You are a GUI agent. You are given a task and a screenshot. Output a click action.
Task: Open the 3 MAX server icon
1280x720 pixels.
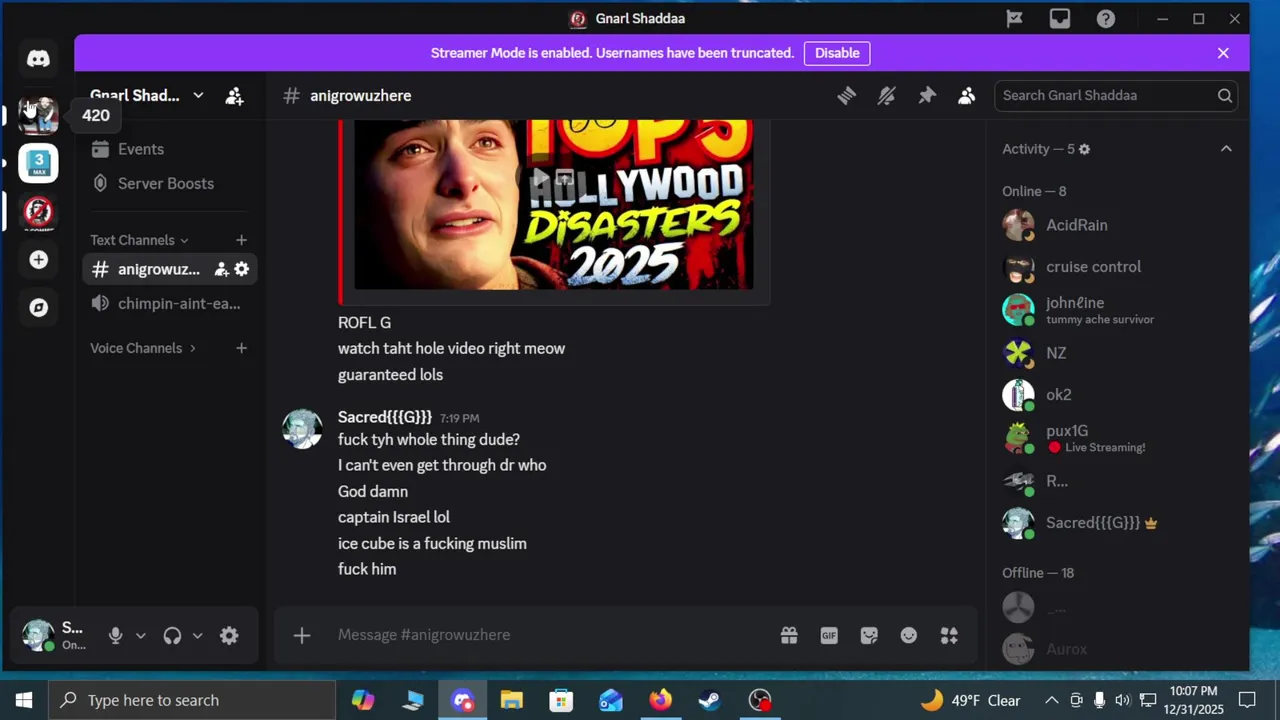click(38, 163)
